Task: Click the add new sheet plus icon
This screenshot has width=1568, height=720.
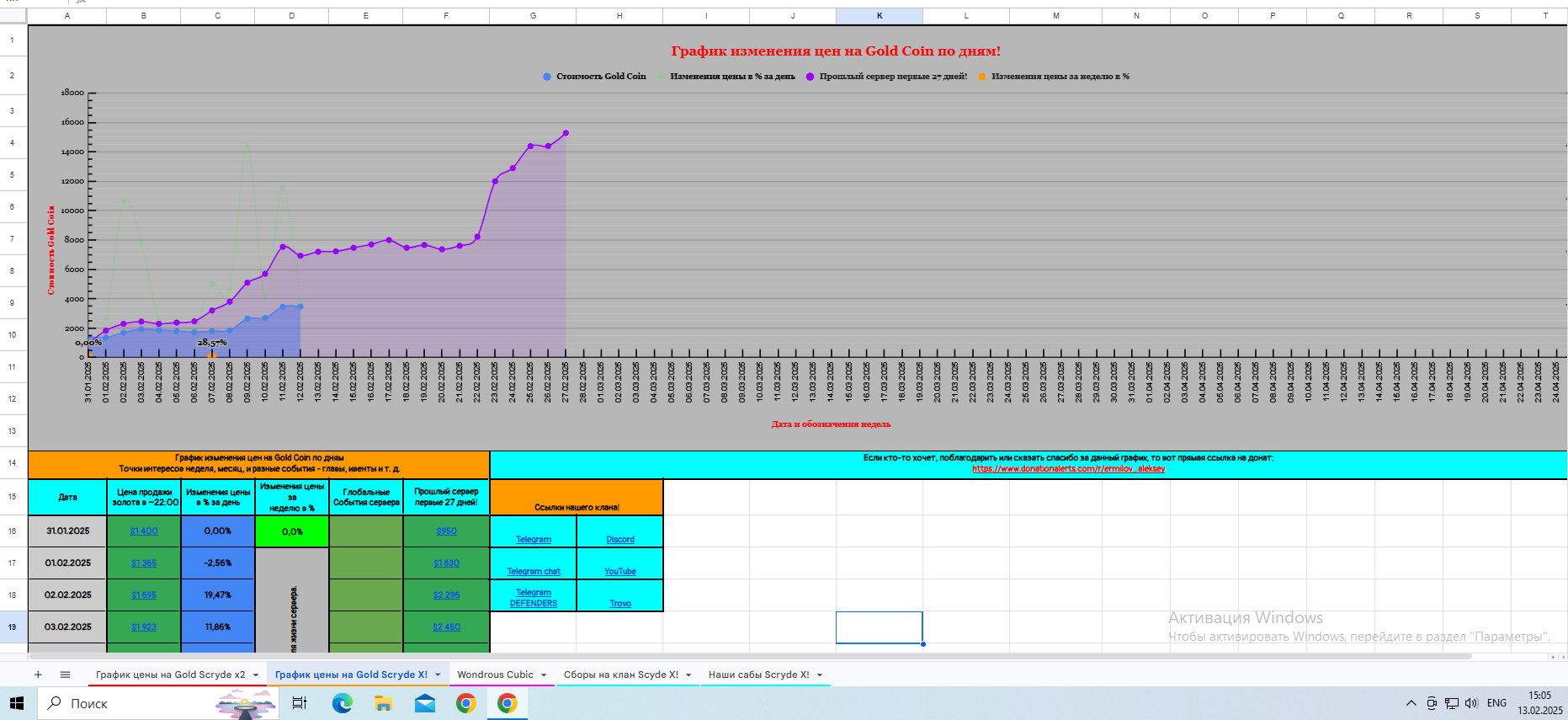Action: pyautogui.click(x=38, y=675)
